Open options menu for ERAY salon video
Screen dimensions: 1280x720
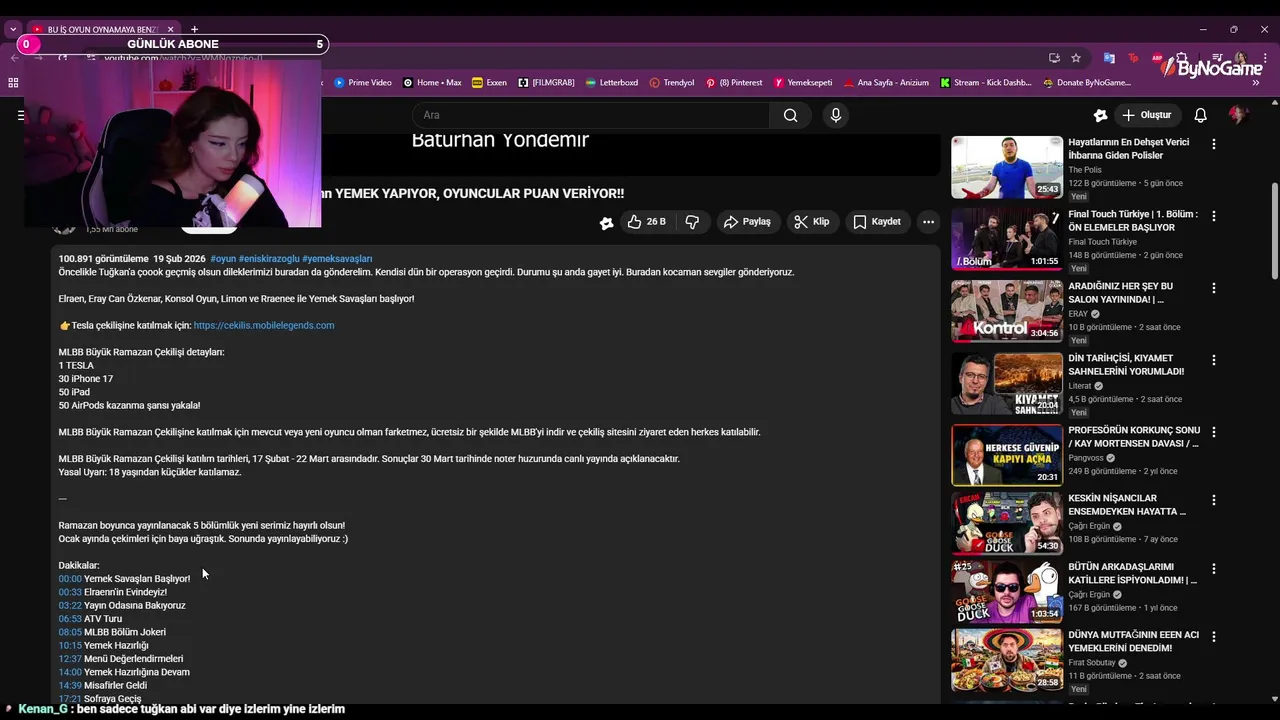point(1214,288)
